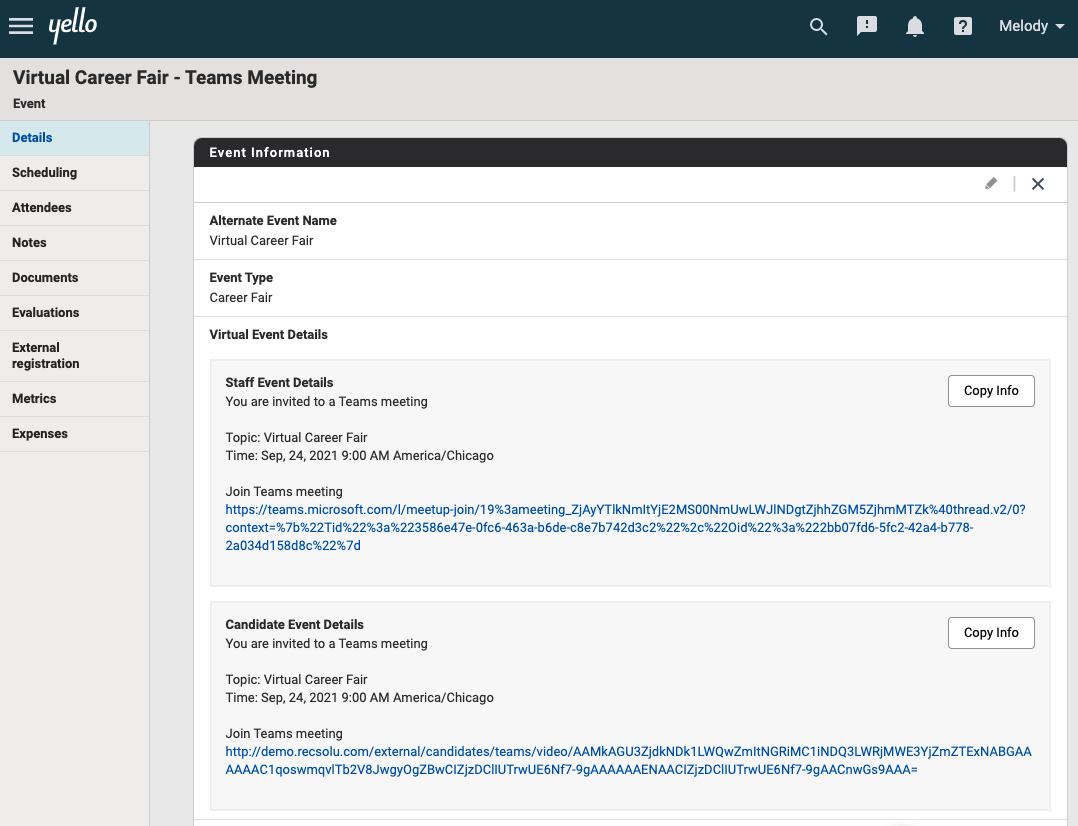Copy Info for Staff Event Details

coord(991,390)
